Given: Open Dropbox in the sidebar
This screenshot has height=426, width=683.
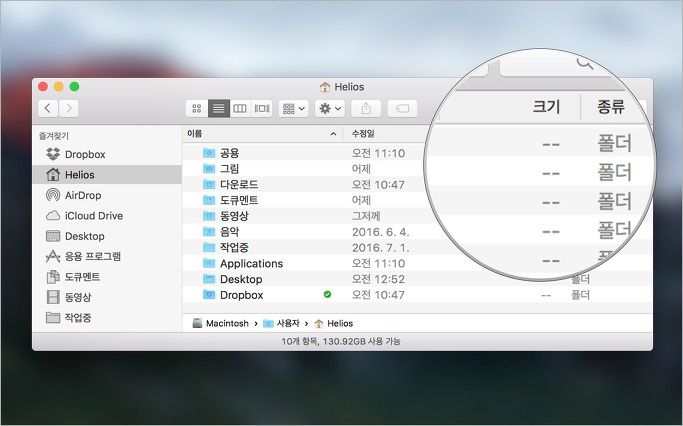Looking at the screenshot, I should (107, 154).
